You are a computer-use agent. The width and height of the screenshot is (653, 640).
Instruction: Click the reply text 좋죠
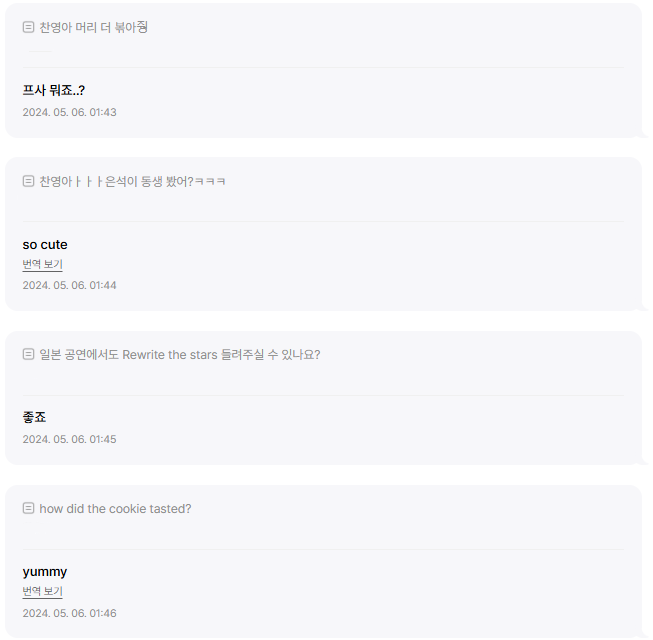click(x=34, y=417)
